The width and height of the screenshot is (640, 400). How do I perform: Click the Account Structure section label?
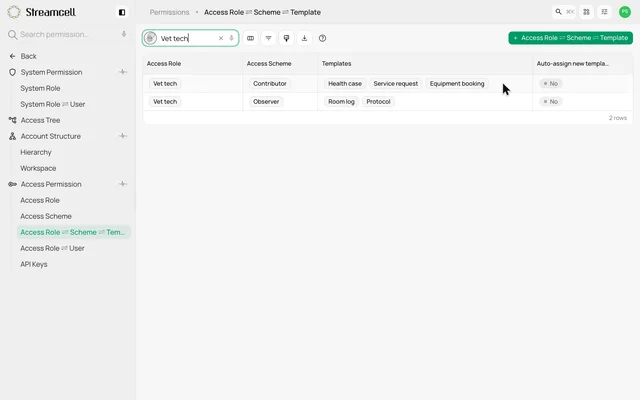[x=51, y=136]
